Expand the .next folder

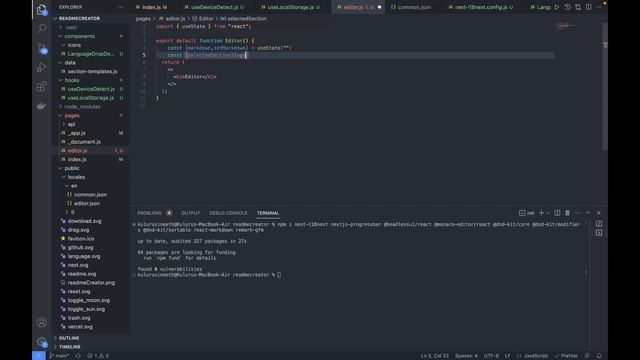click(71, 27)
